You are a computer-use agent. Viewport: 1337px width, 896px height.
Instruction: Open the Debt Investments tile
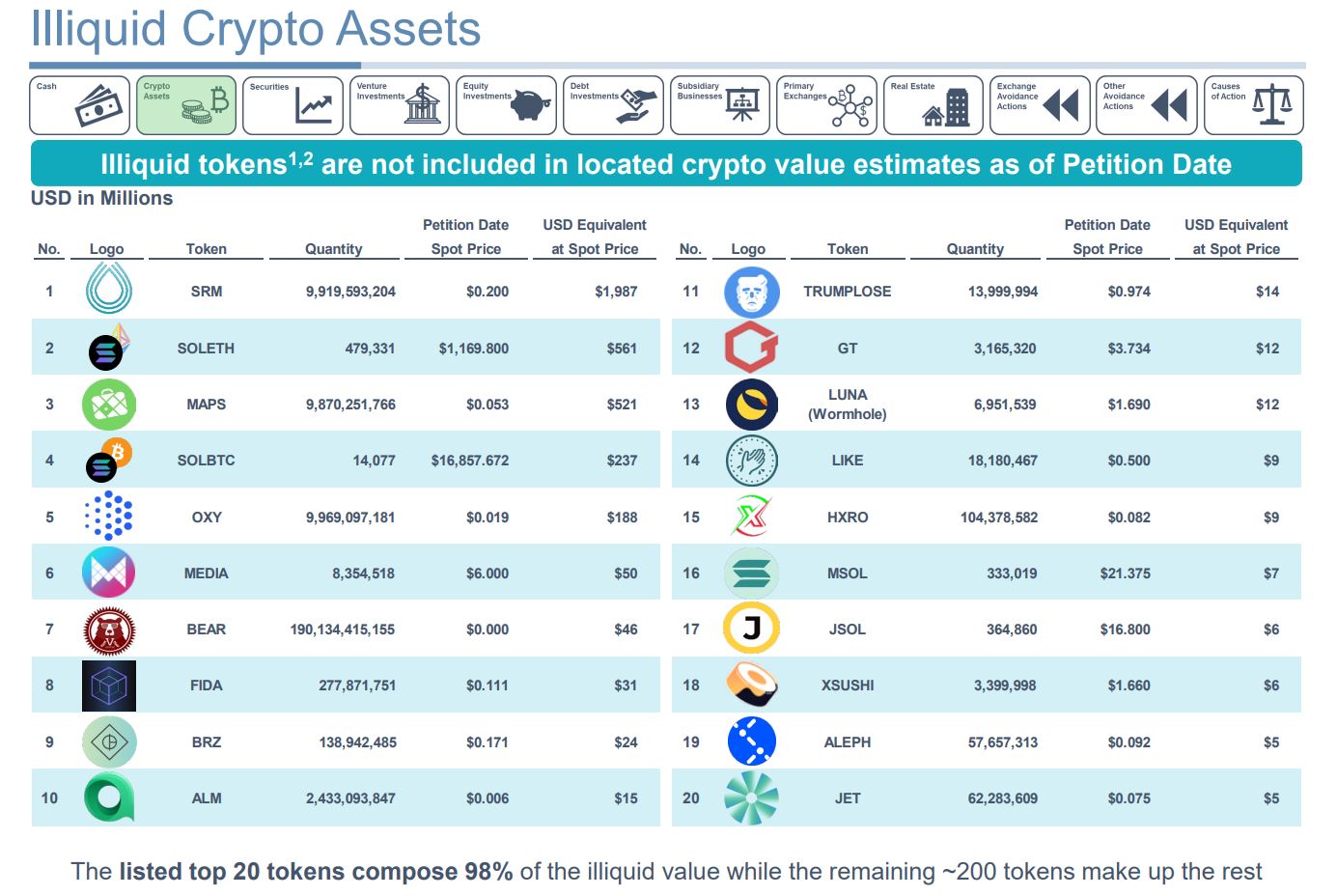click(613, 105)
